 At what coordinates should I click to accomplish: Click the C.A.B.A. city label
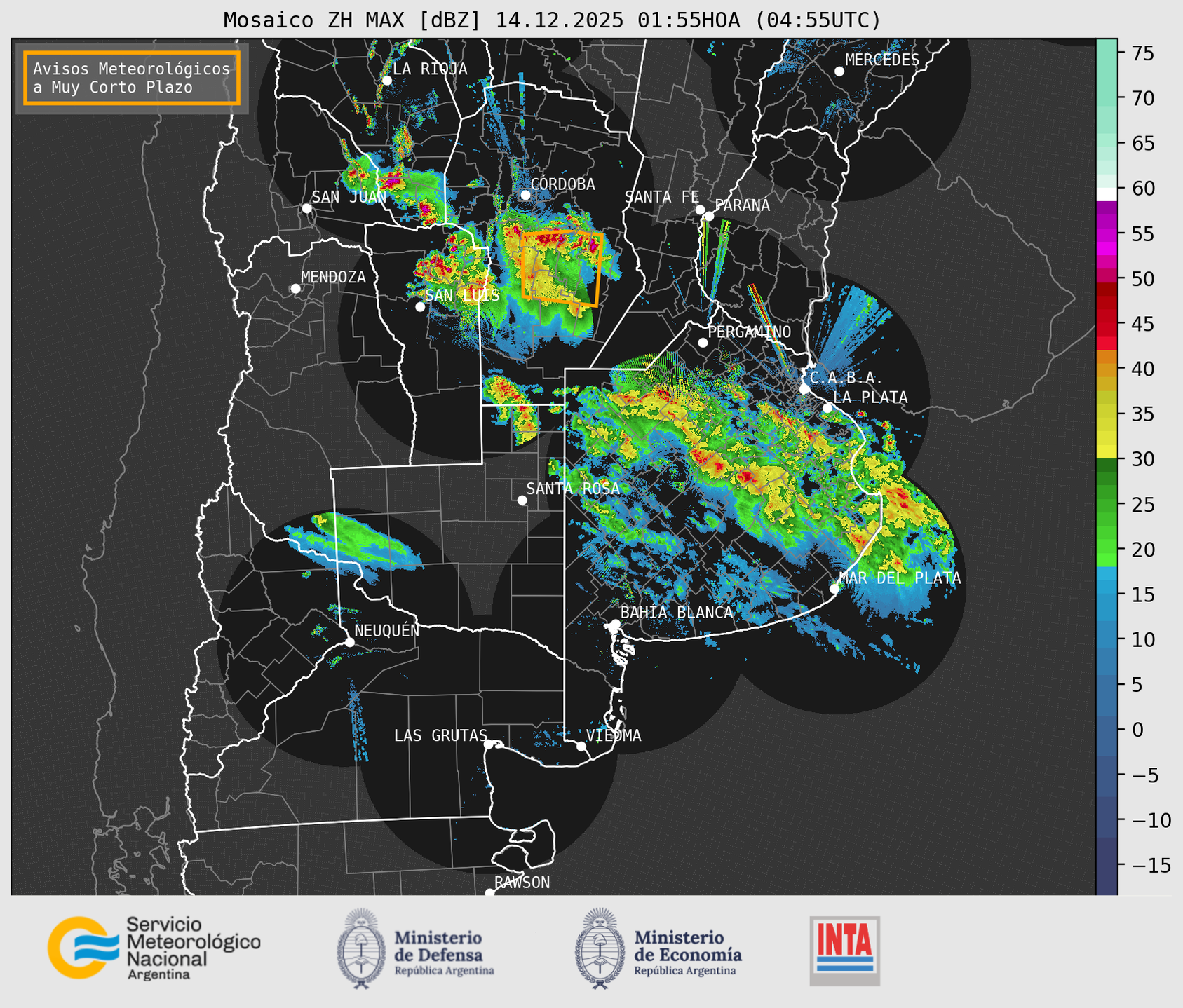pos(846,378)
